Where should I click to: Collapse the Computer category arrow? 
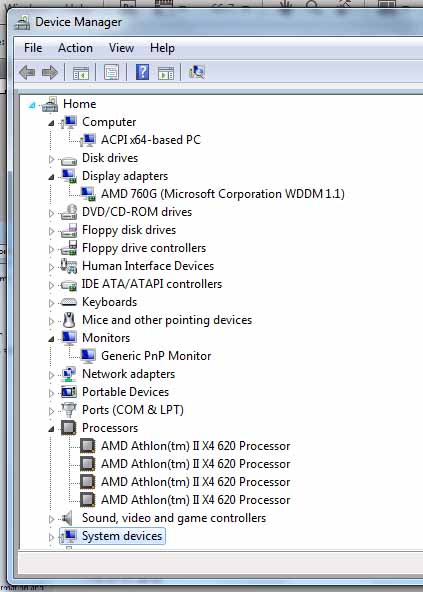pos(51,123)
